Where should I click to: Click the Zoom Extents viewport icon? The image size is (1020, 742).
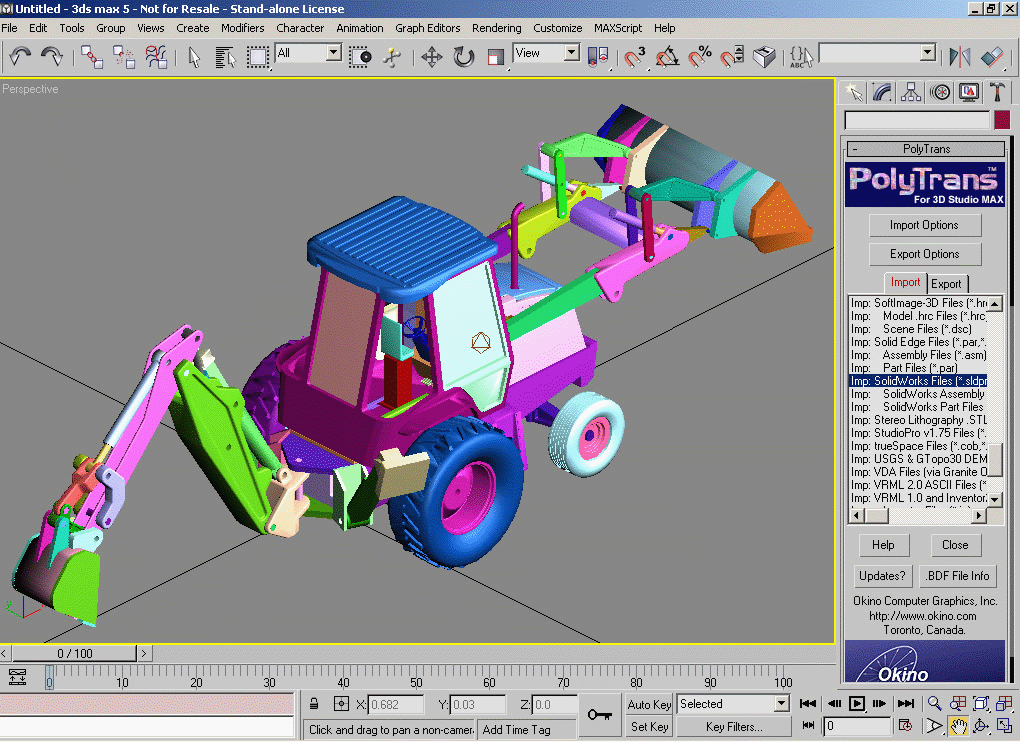[x=981, y=704]
